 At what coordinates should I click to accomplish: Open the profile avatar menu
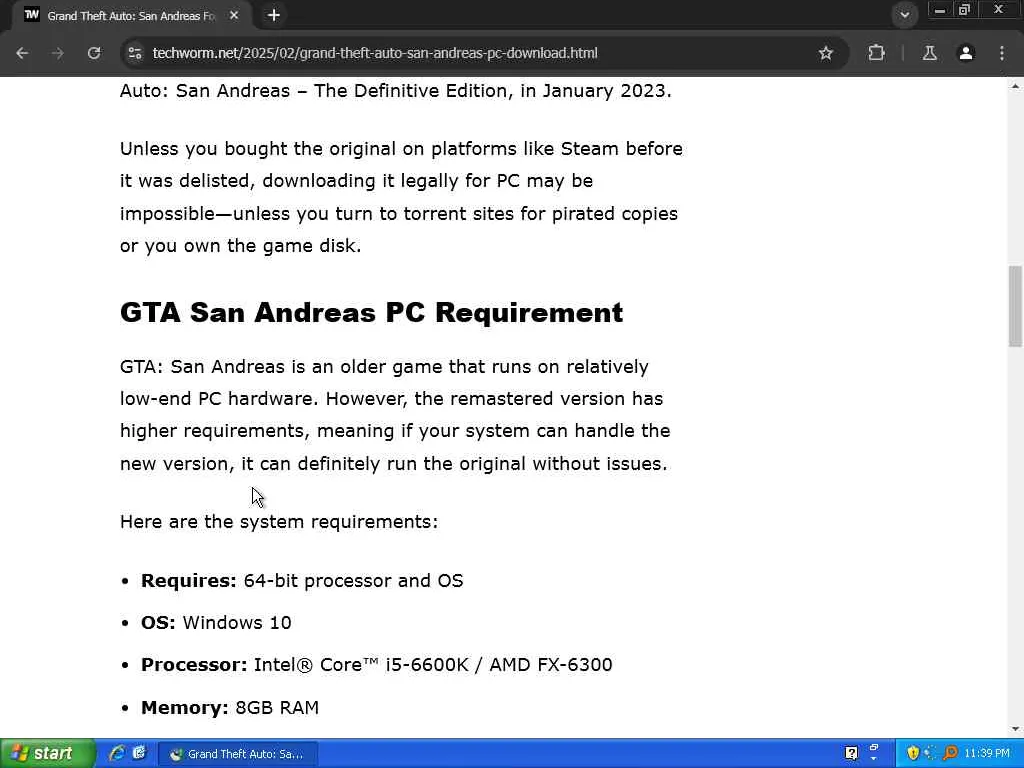pyautogui.click(x=966, y=54)
